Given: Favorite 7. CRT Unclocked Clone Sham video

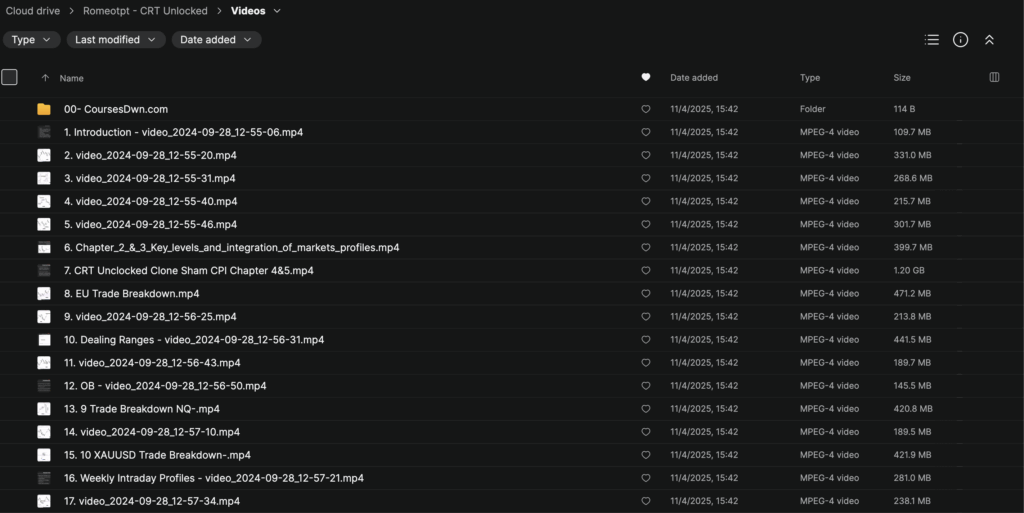Looking at the screenshot, I should pyautogui.click(x=646, y=271).
